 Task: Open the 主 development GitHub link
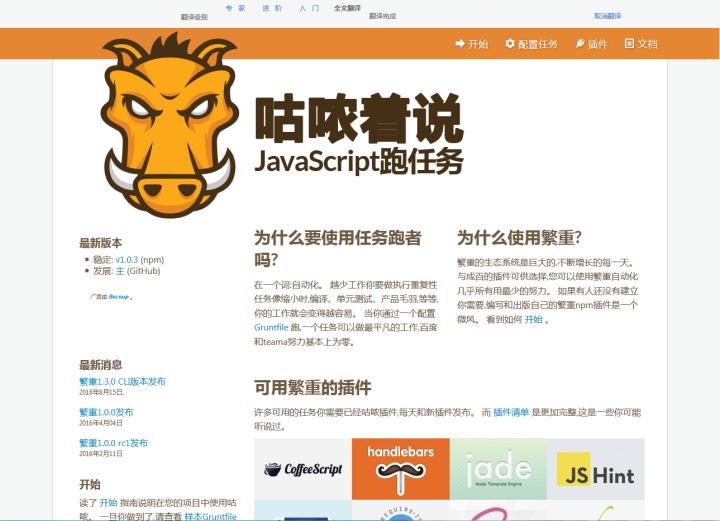tap(120, 271)
